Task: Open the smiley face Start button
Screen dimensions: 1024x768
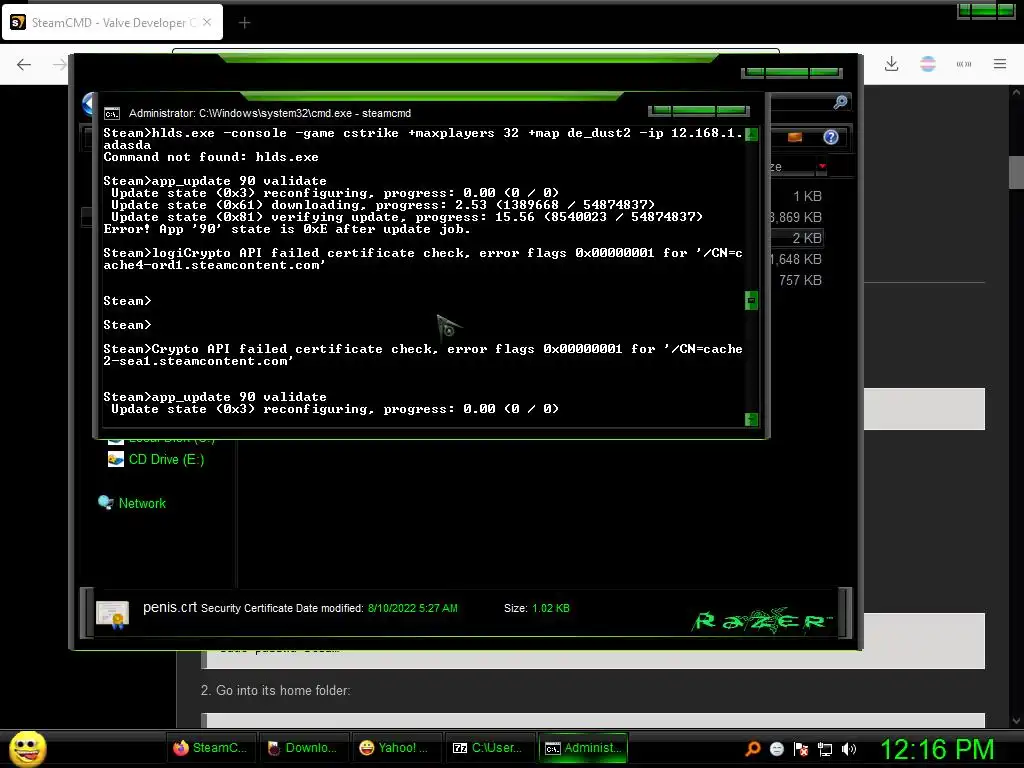Action: coord(27,748)
